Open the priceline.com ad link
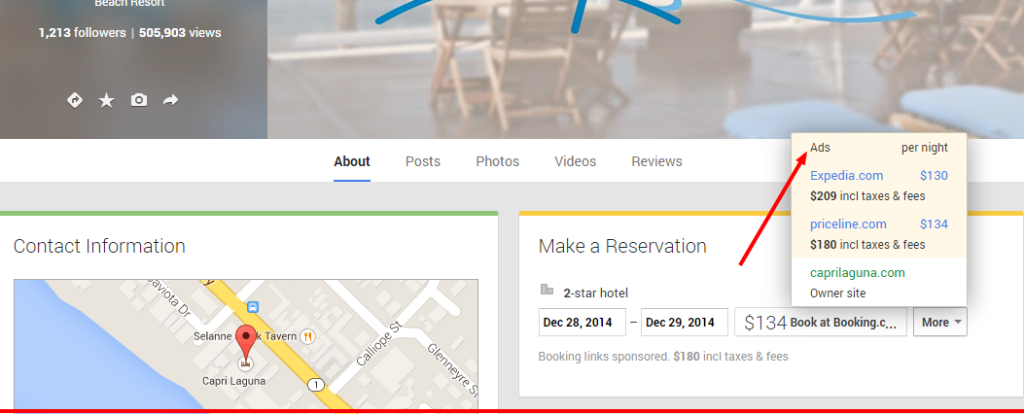The image size is (1024, 414). coord(848,224)
